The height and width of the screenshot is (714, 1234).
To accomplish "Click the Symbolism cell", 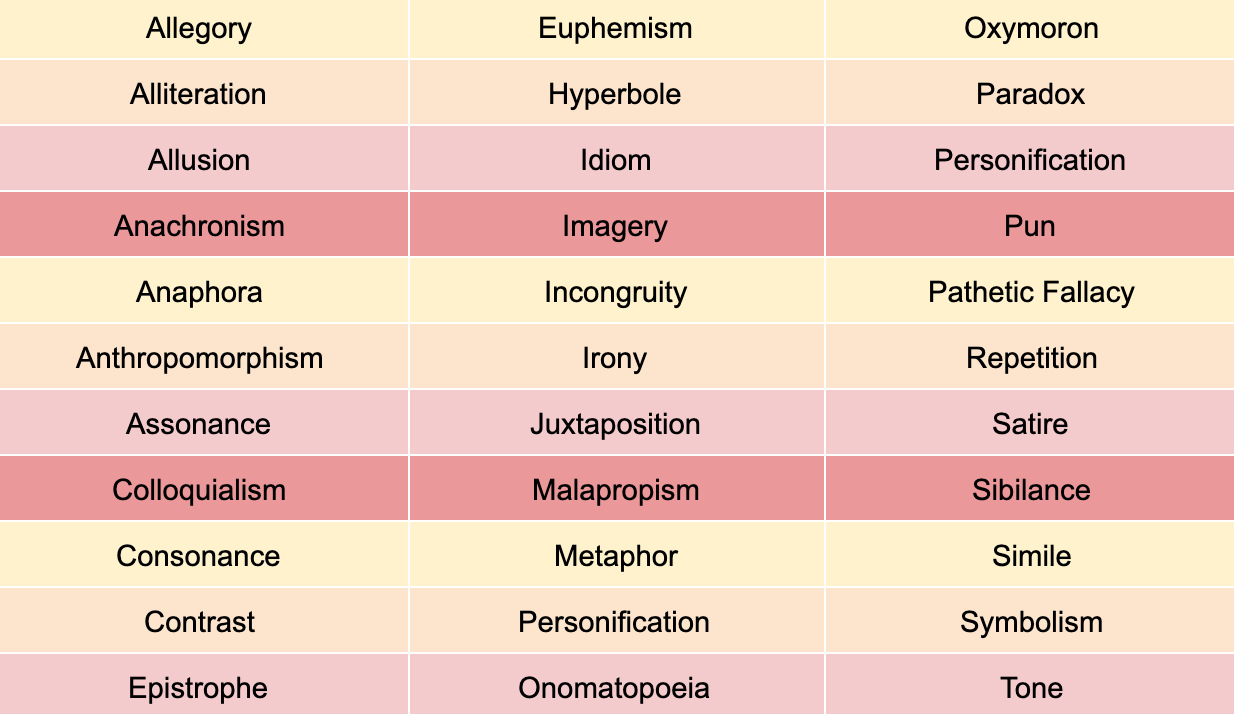I will pos(1030,621).
